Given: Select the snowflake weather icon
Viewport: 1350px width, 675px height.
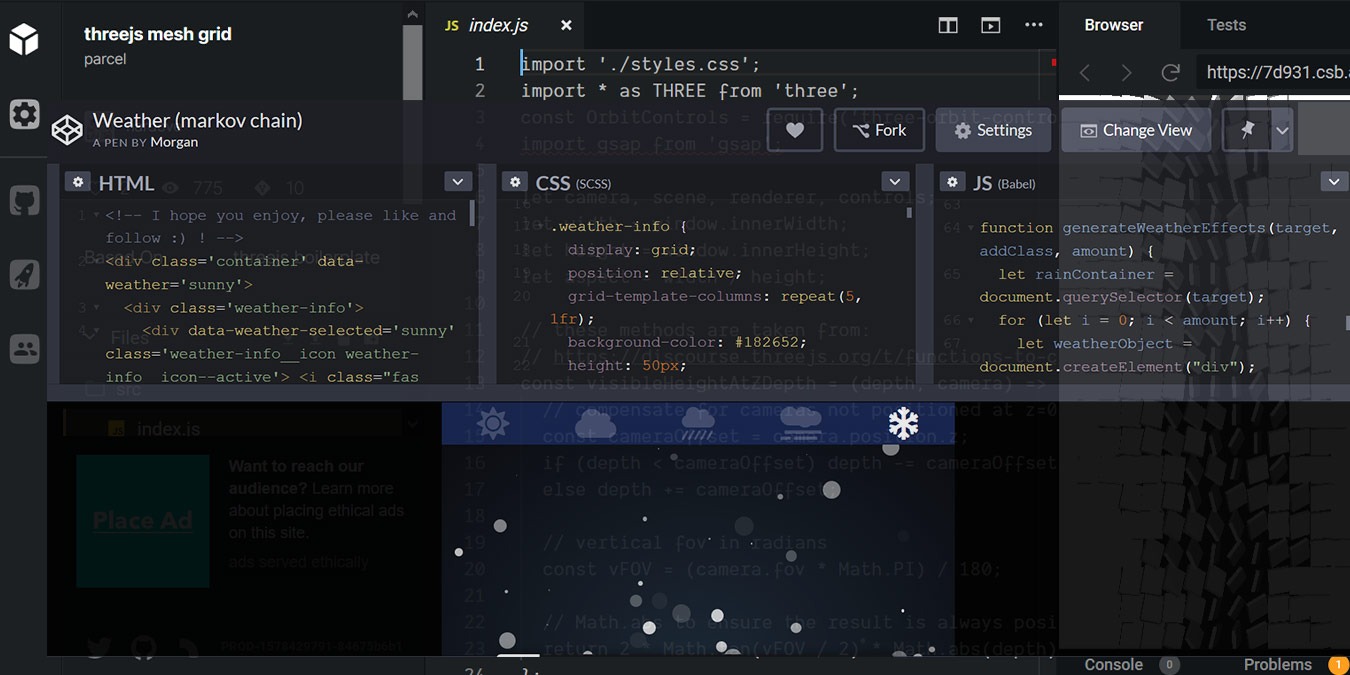Looking at the screenshot, I should coord(903,423).
